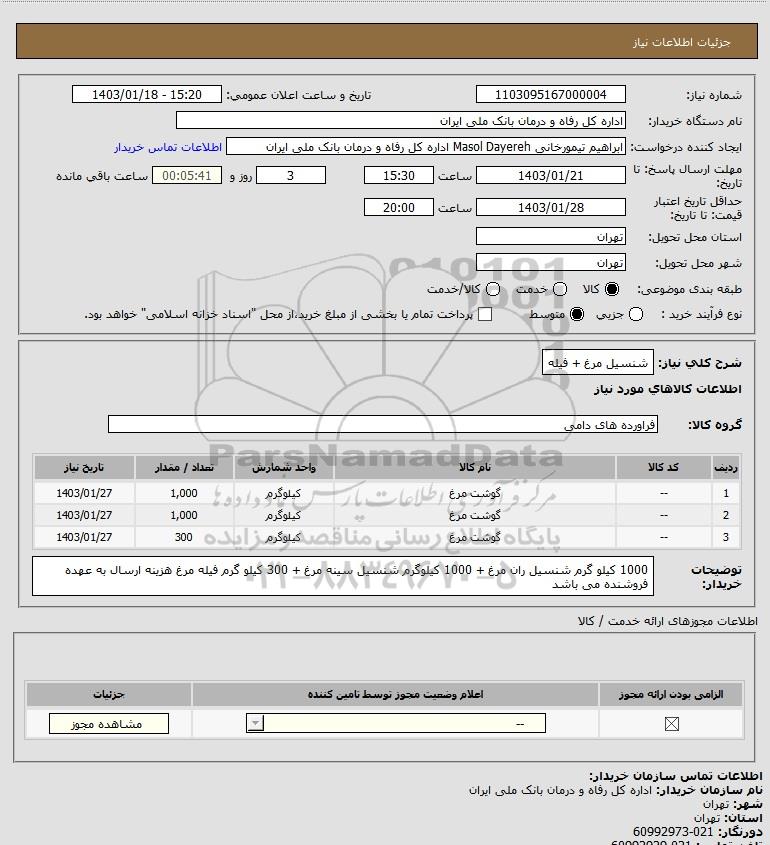Click the fax number 60992973-021
Image resolution: width=770 pixels, height=845 pixels.
[672, 832]
